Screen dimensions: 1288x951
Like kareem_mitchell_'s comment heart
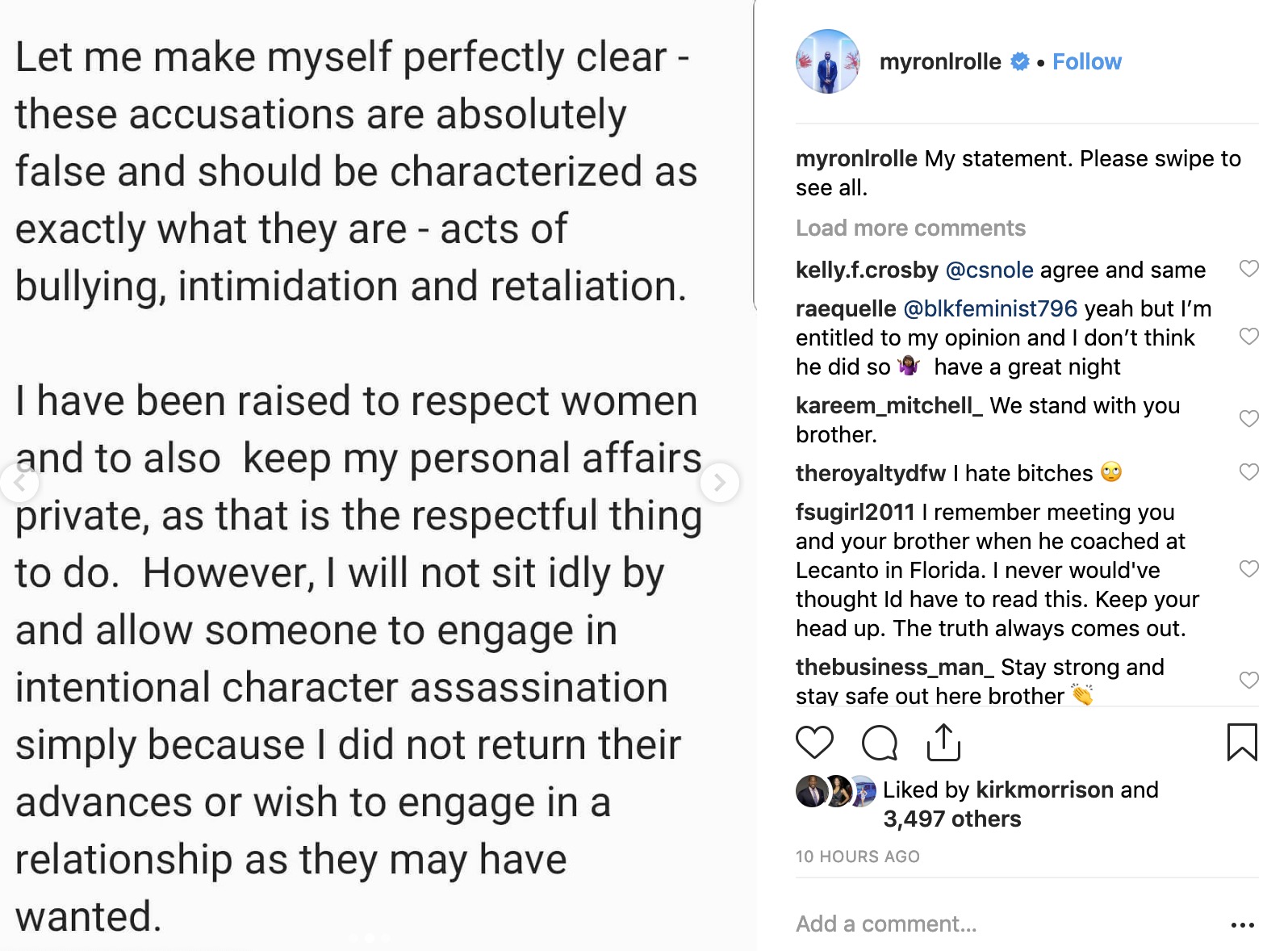[x=1248, y=419]
